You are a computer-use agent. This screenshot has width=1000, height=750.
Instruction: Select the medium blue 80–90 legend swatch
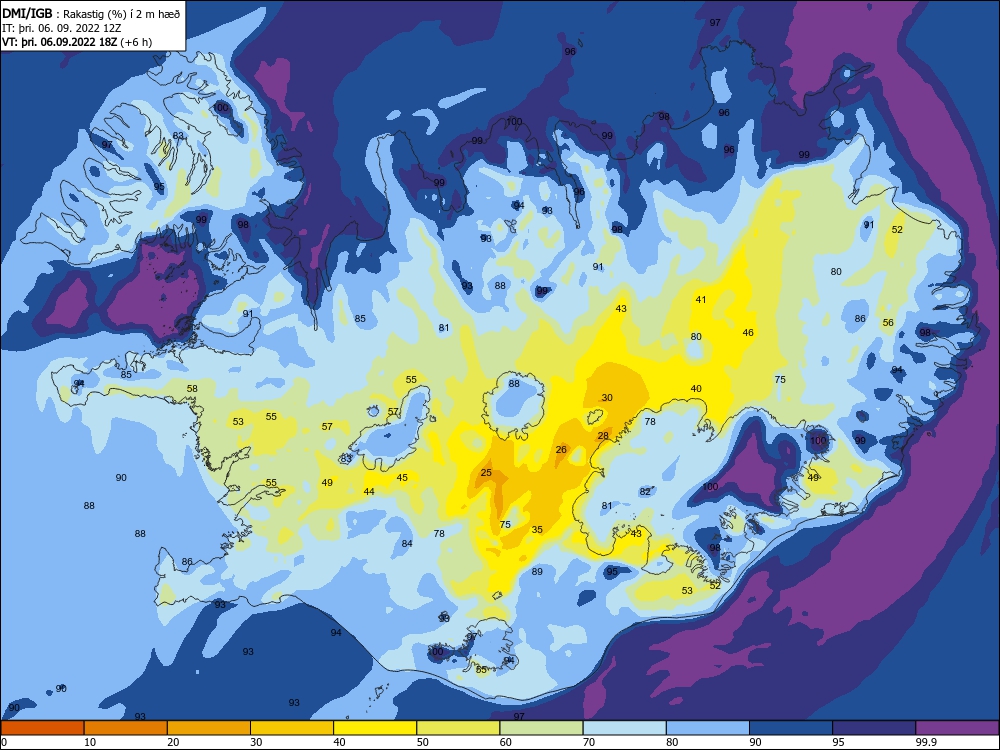pos(708,728)
